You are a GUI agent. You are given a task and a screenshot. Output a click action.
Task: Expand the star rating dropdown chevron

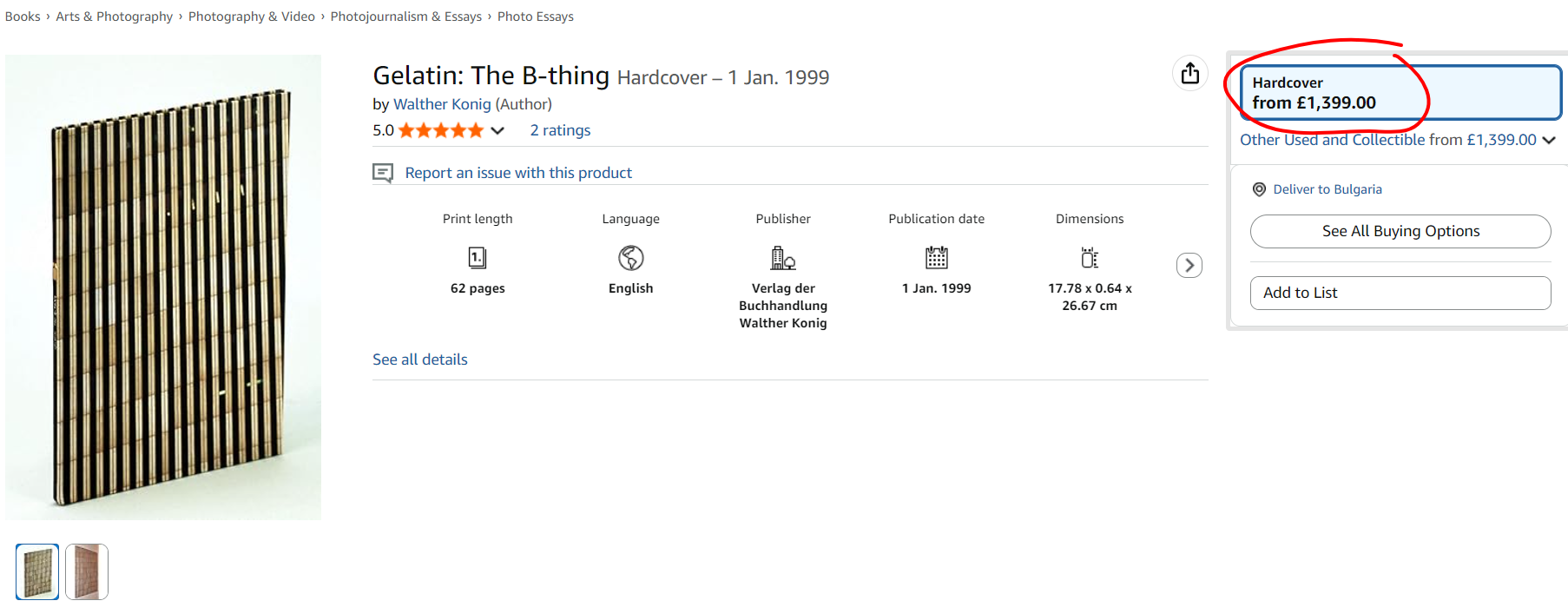click(x=497, y=131)
